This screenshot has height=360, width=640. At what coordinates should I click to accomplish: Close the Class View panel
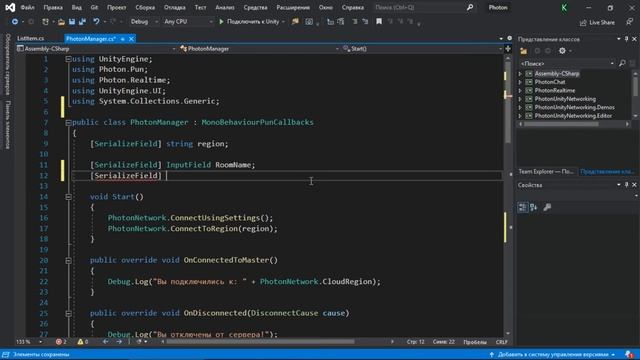(x=634, y=39)
